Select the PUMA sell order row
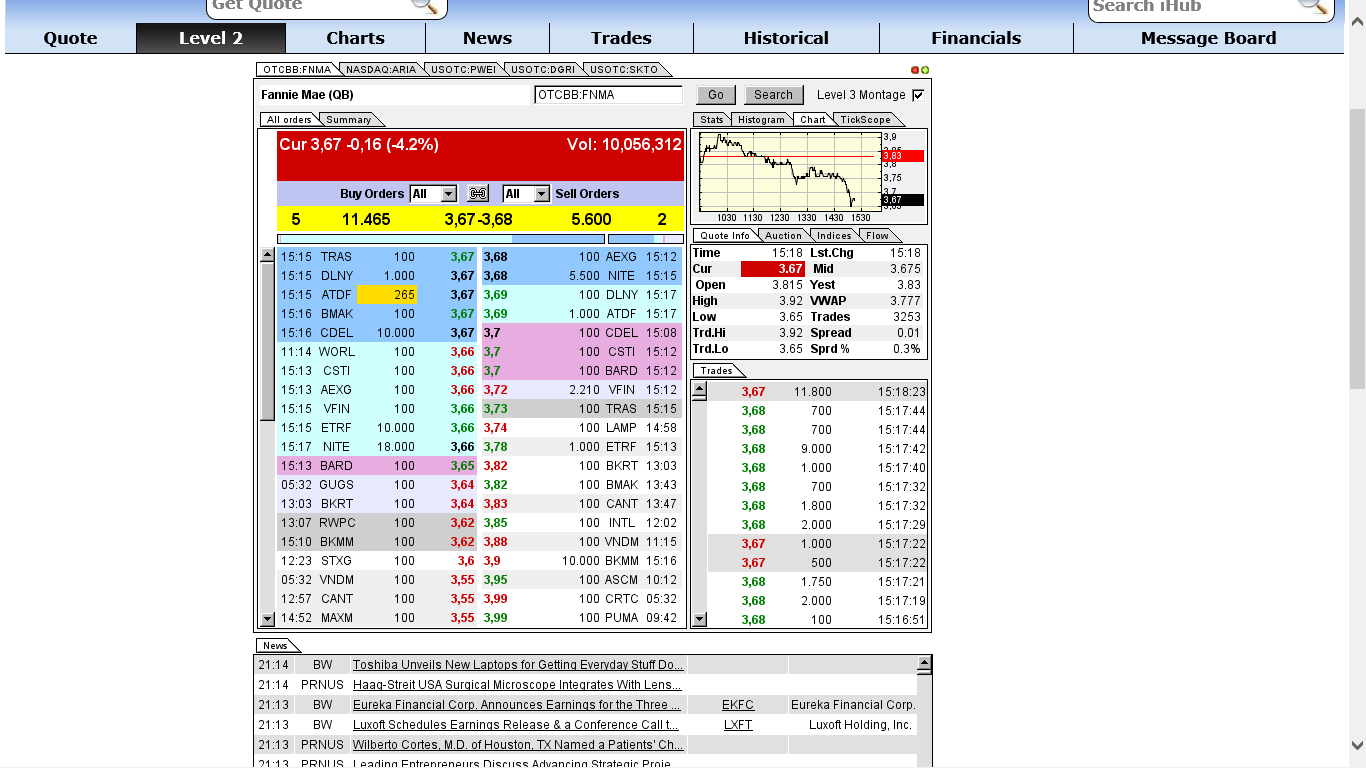 point(582,618)
